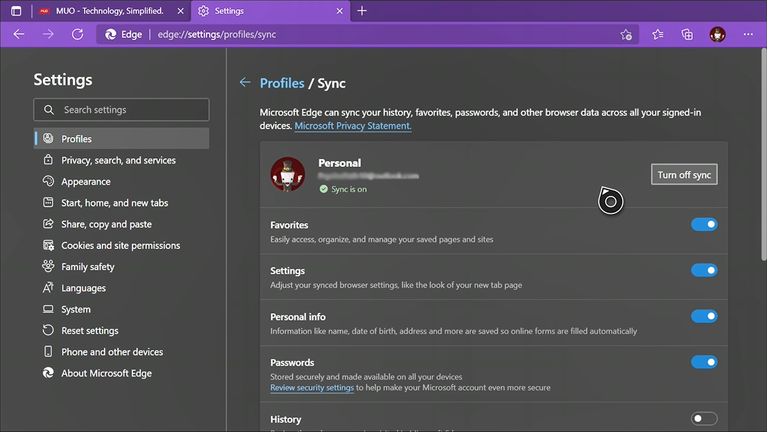
Task: Click the page vertical scrollbar
Action: tap(764, 154)
